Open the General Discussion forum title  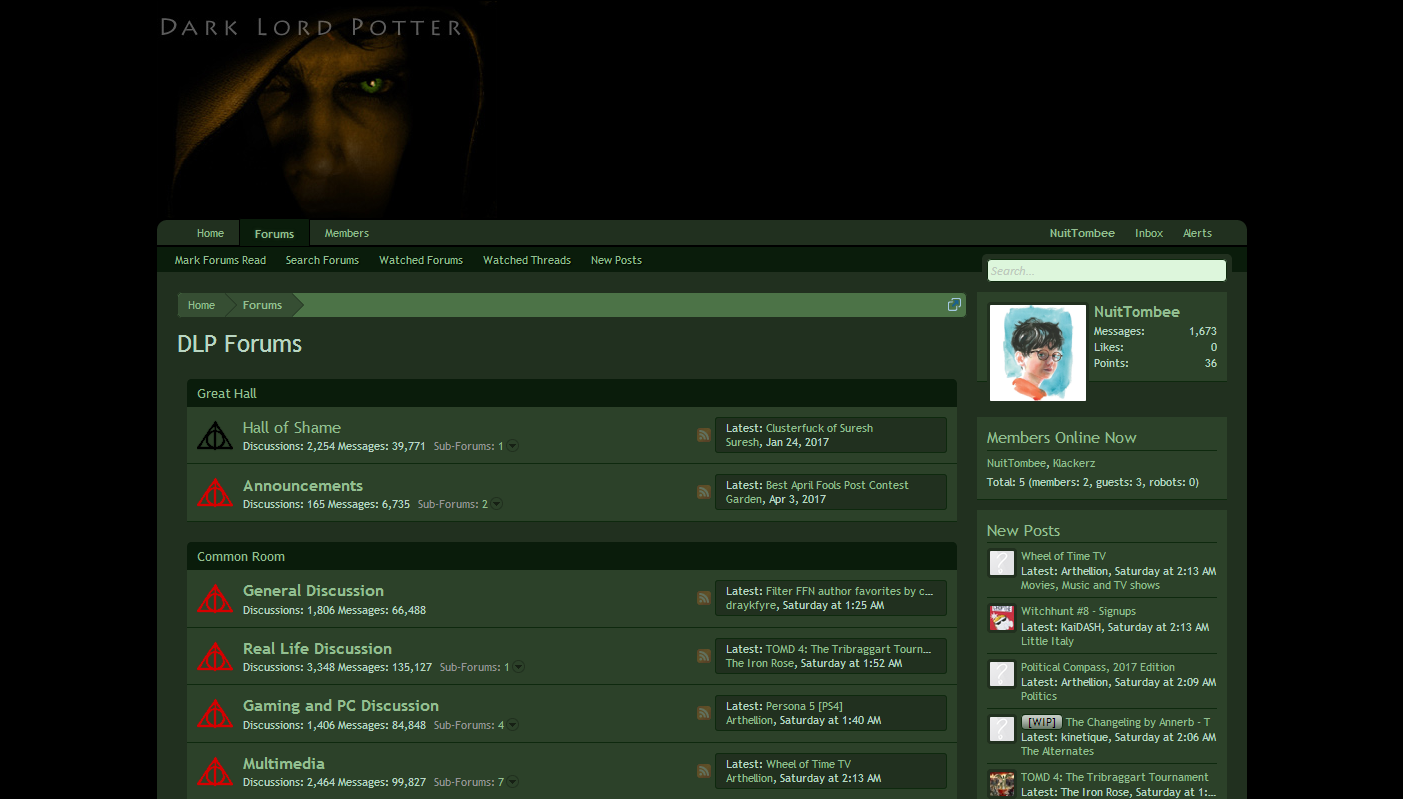pyautogui.click(x=313, y=590)
